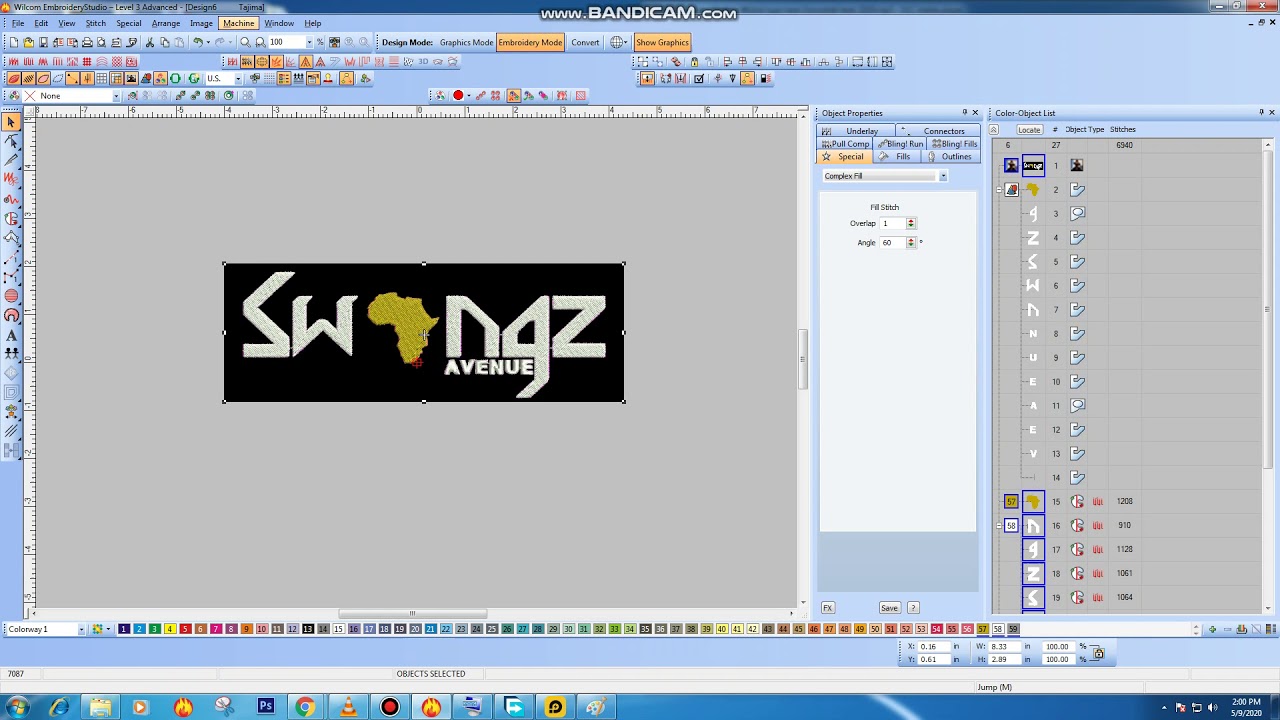
Task: Select color 13 black palette swatch
Action: click(x=308, y=629)
